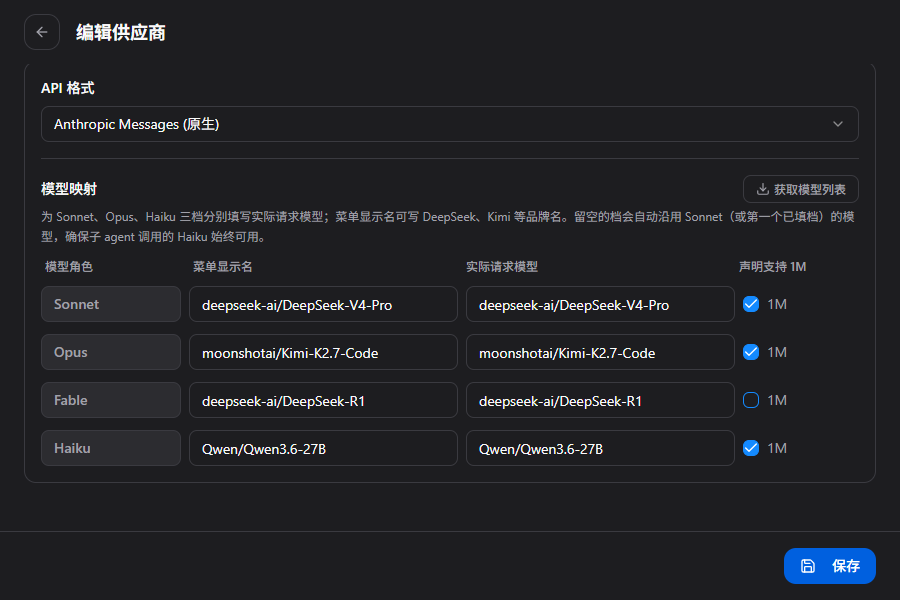Screen dimensions: 900x600
Task: Click the Sonnet model role box
Action: point(111,304)
